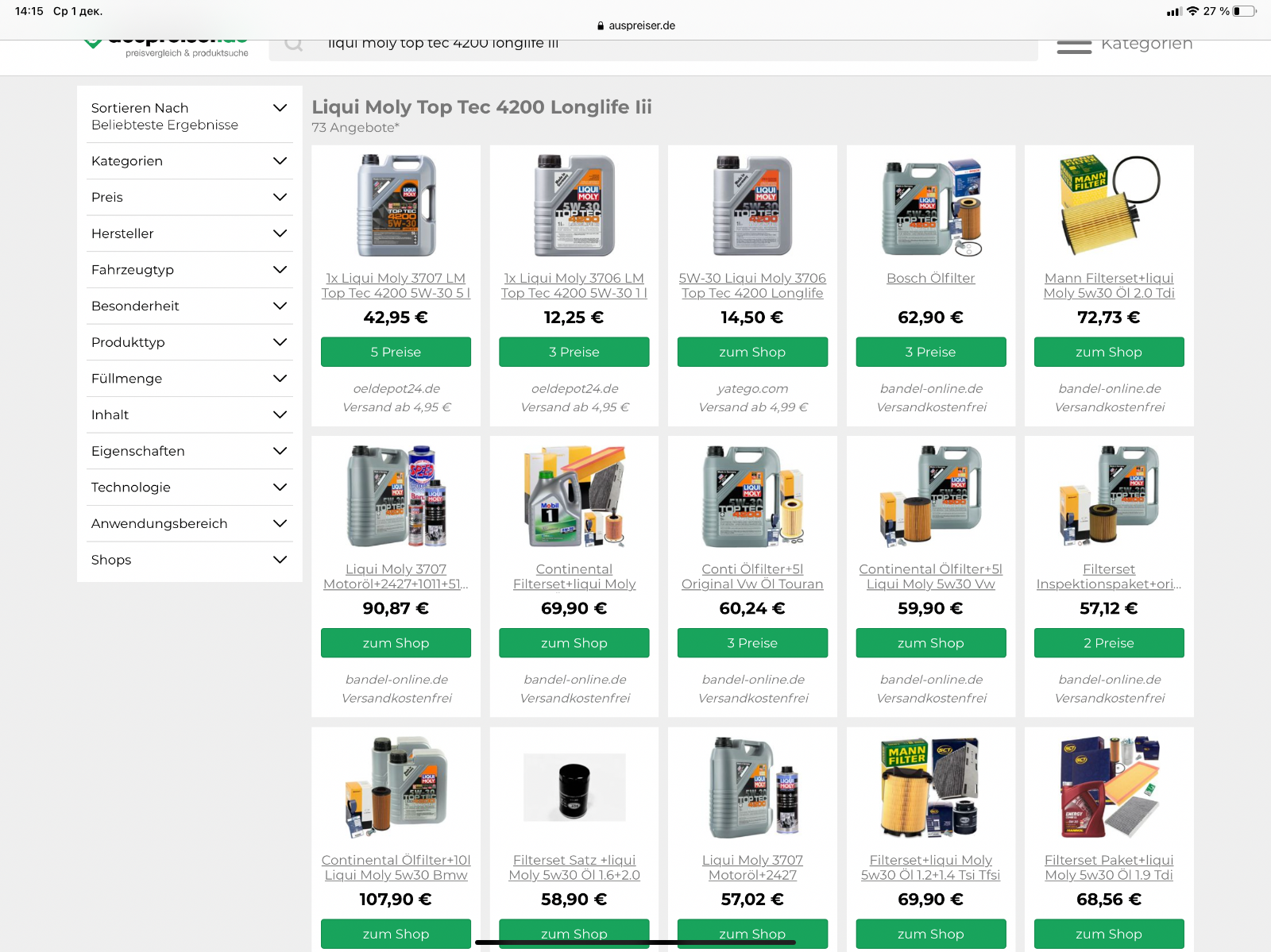
Task: Tap the Wi-Fi icon in status bar
Action: point(1192,11)
